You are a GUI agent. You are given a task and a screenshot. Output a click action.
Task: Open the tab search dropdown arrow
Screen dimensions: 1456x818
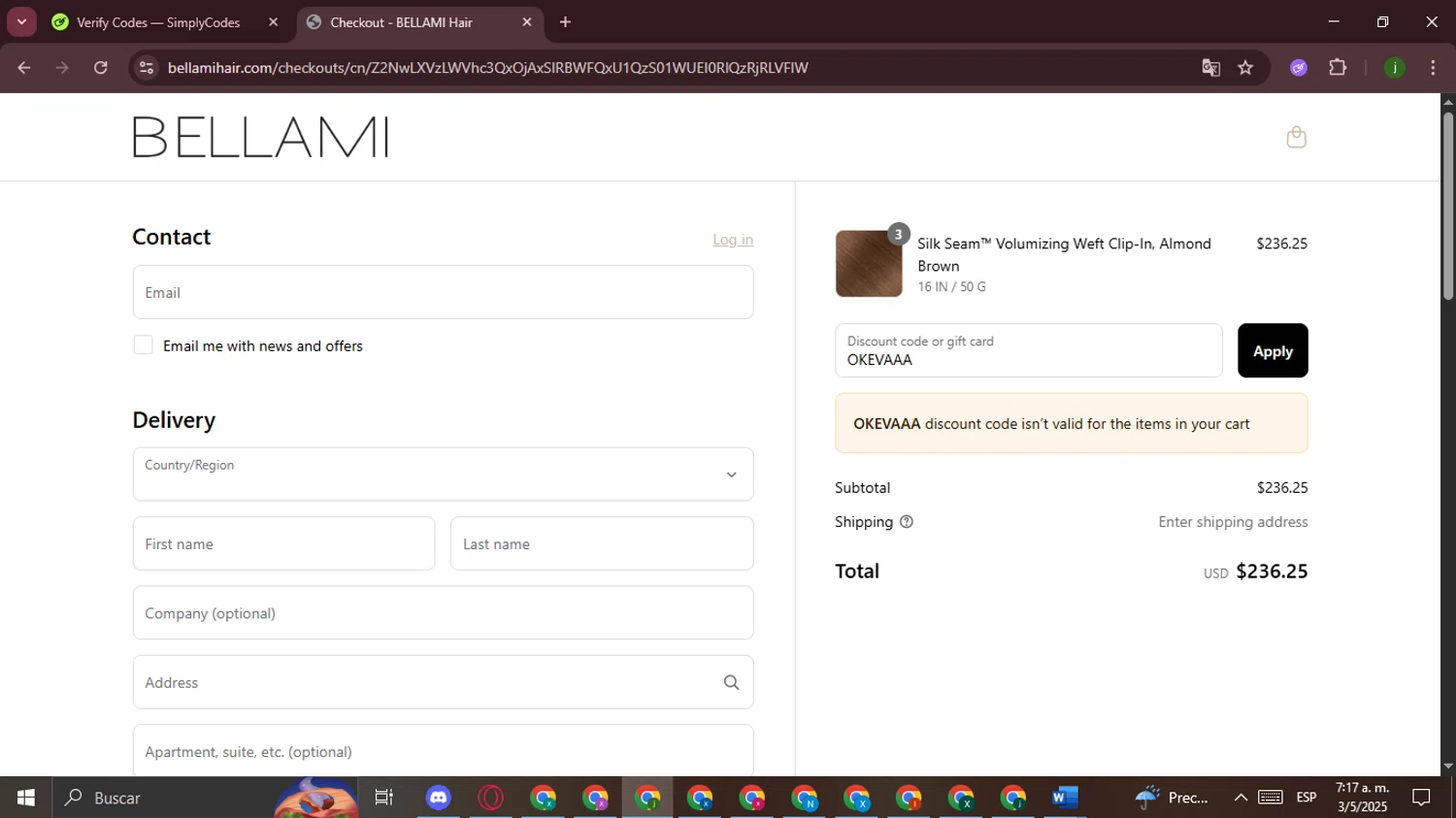21,21
